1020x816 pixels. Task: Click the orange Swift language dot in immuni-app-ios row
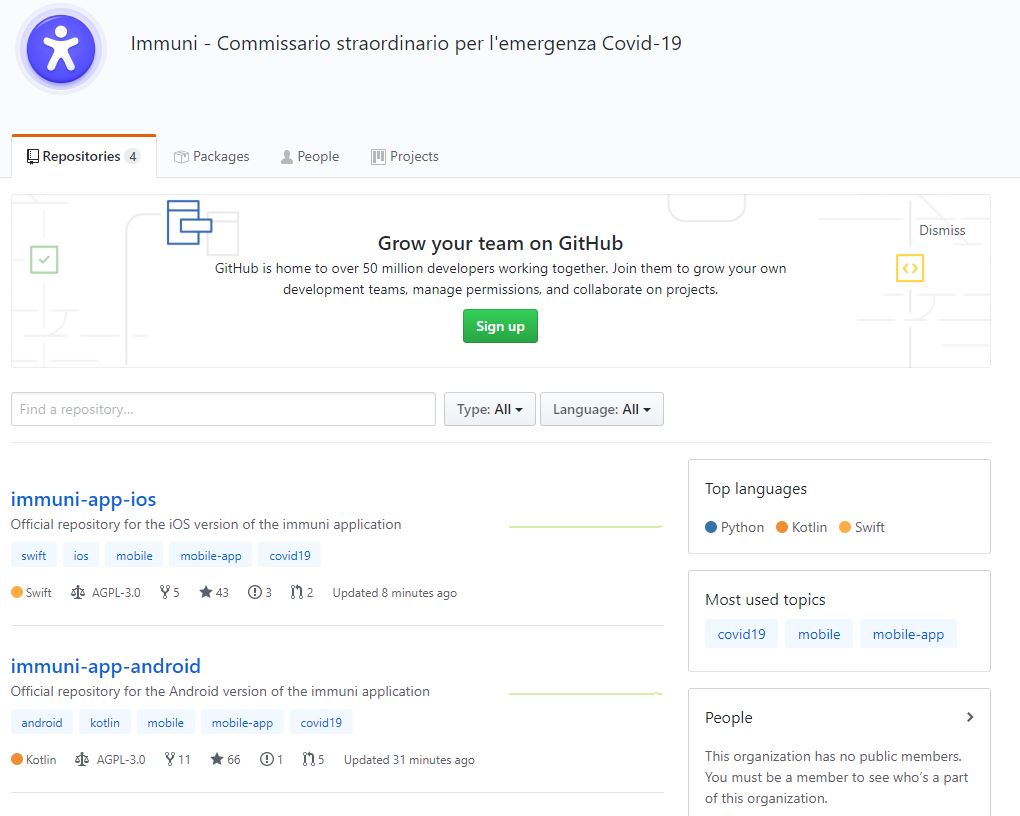(x=17, y=592)
